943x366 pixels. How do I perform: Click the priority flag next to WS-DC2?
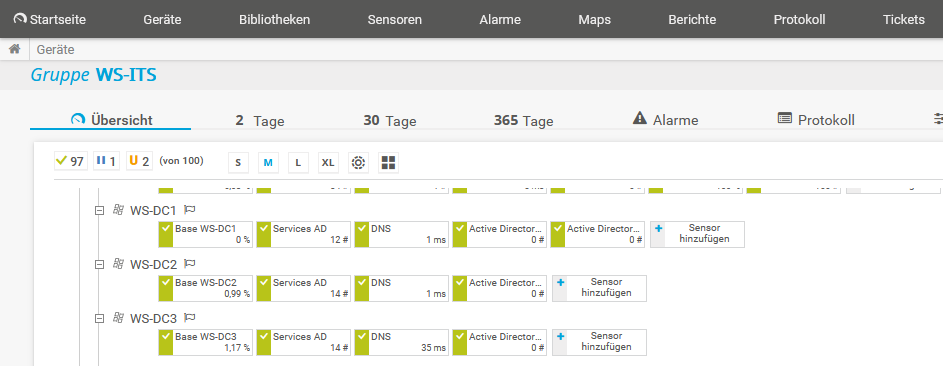[190, 264]
